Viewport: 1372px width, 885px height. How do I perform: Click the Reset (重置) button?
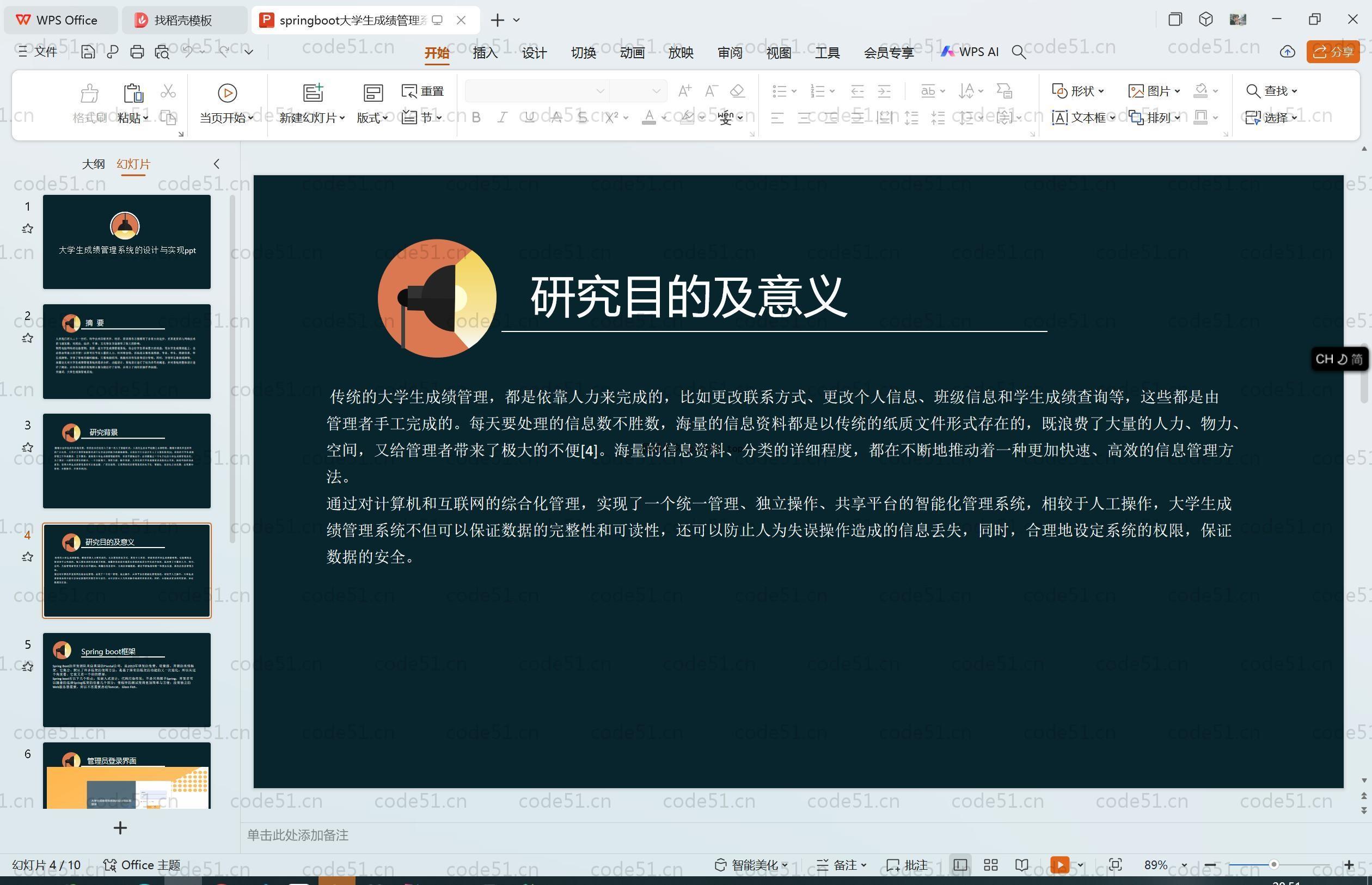[423, 91]
